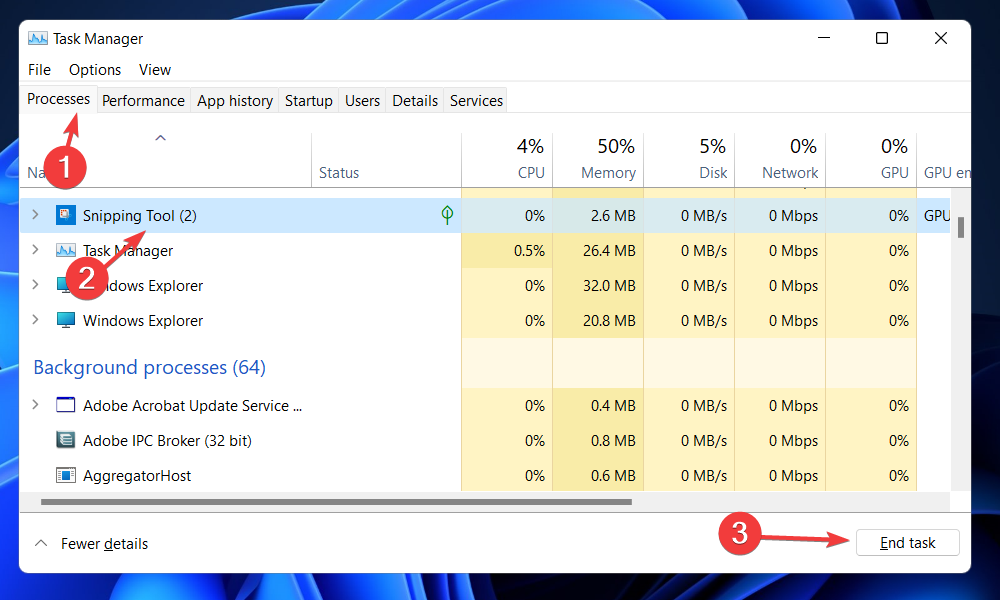This screenshot has width=1000, height=600.
Task: Click the AggregatorHost process icon
Action: pyautogui.click(x=66, y=475)
